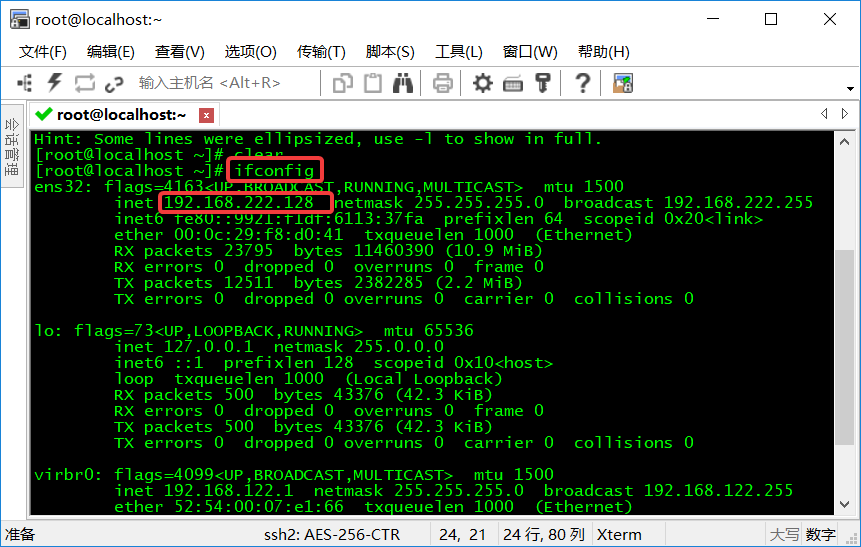Screen dimensions: 861x547
Task: Open the 传输(T) menu
Action: 321,52
